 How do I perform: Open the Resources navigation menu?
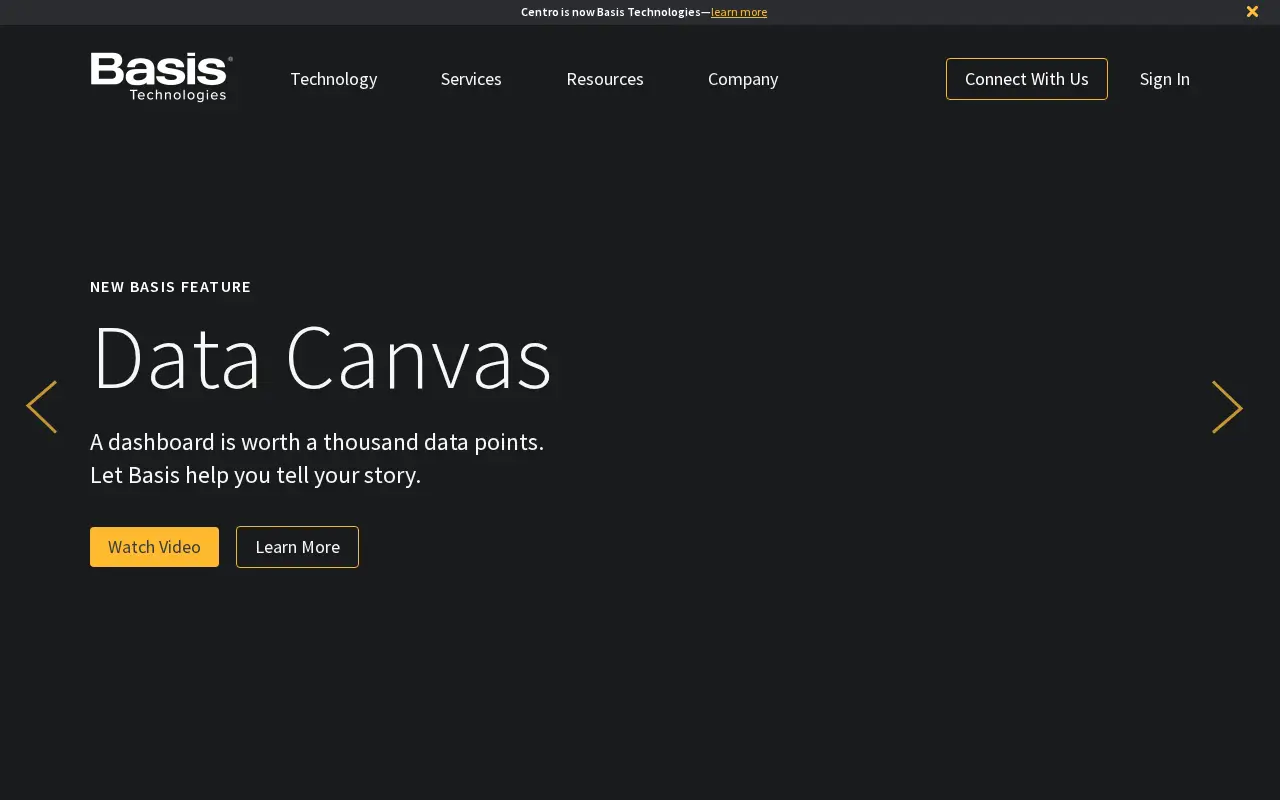point(605,79)
